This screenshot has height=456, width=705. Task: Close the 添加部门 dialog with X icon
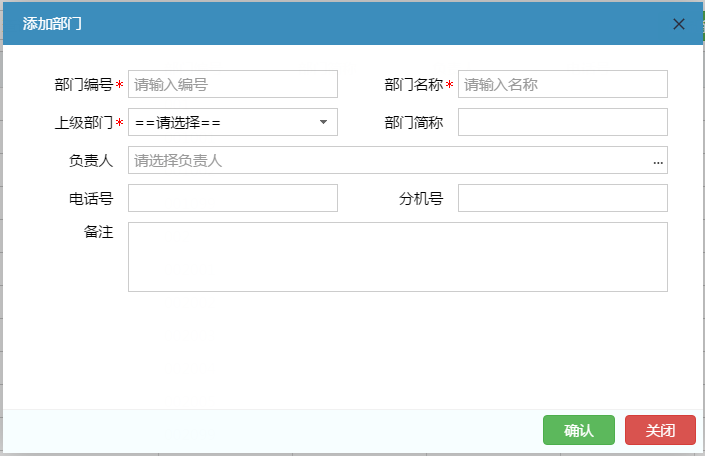(679, 24)
